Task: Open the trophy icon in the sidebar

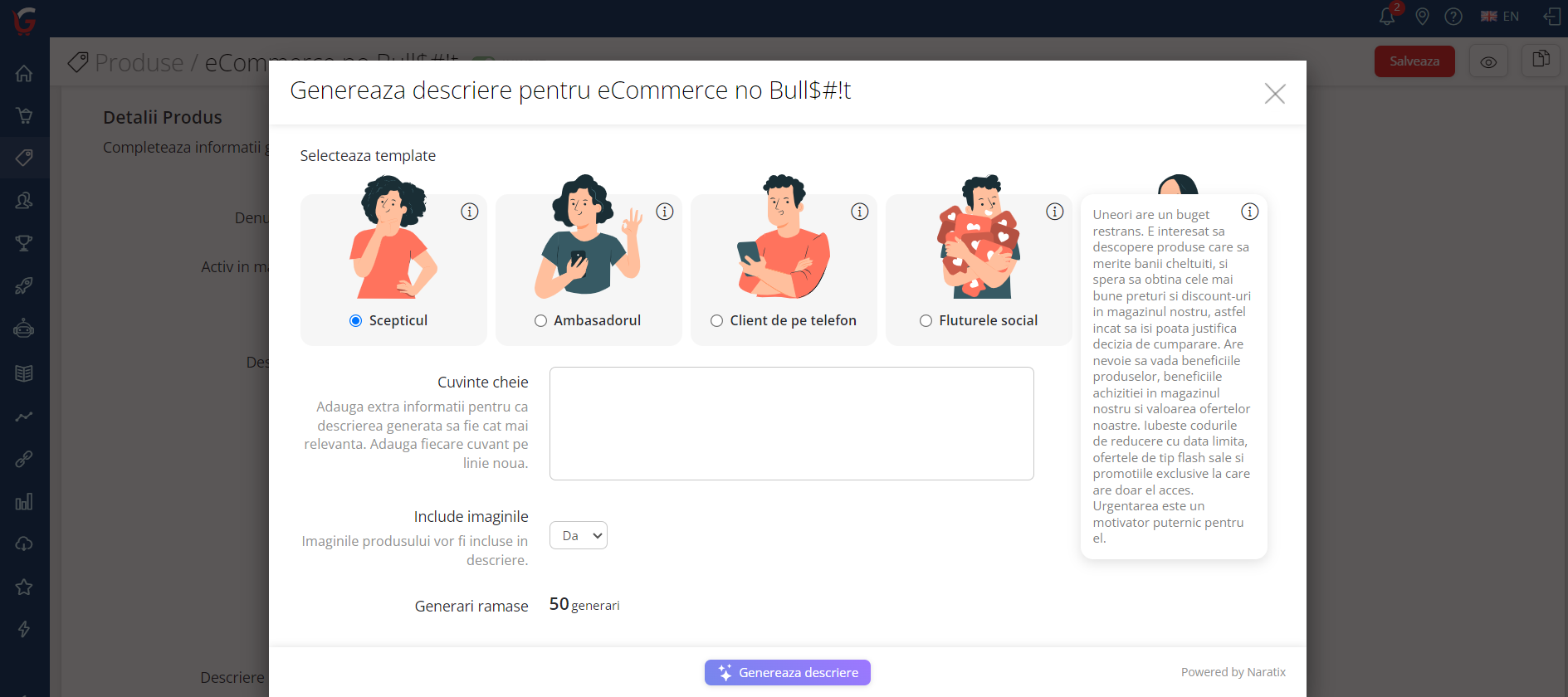Action: tap(24, 243)
